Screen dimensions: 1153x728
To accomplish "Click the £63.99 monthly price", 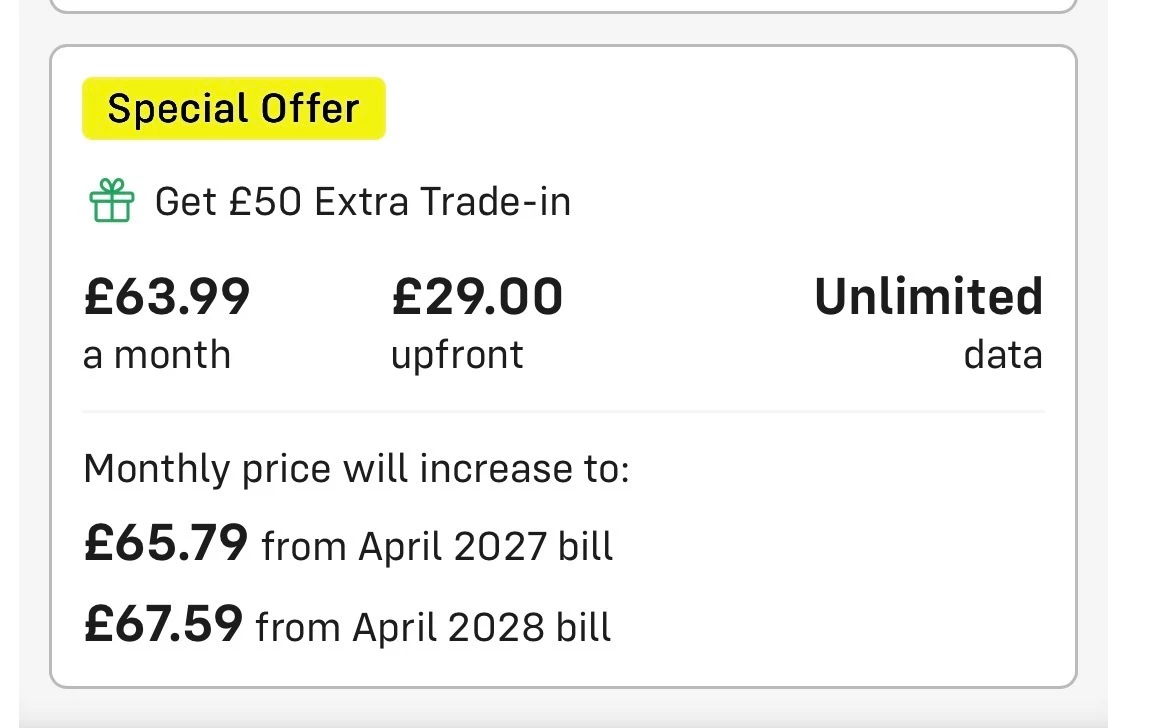I will click(167, 296).
